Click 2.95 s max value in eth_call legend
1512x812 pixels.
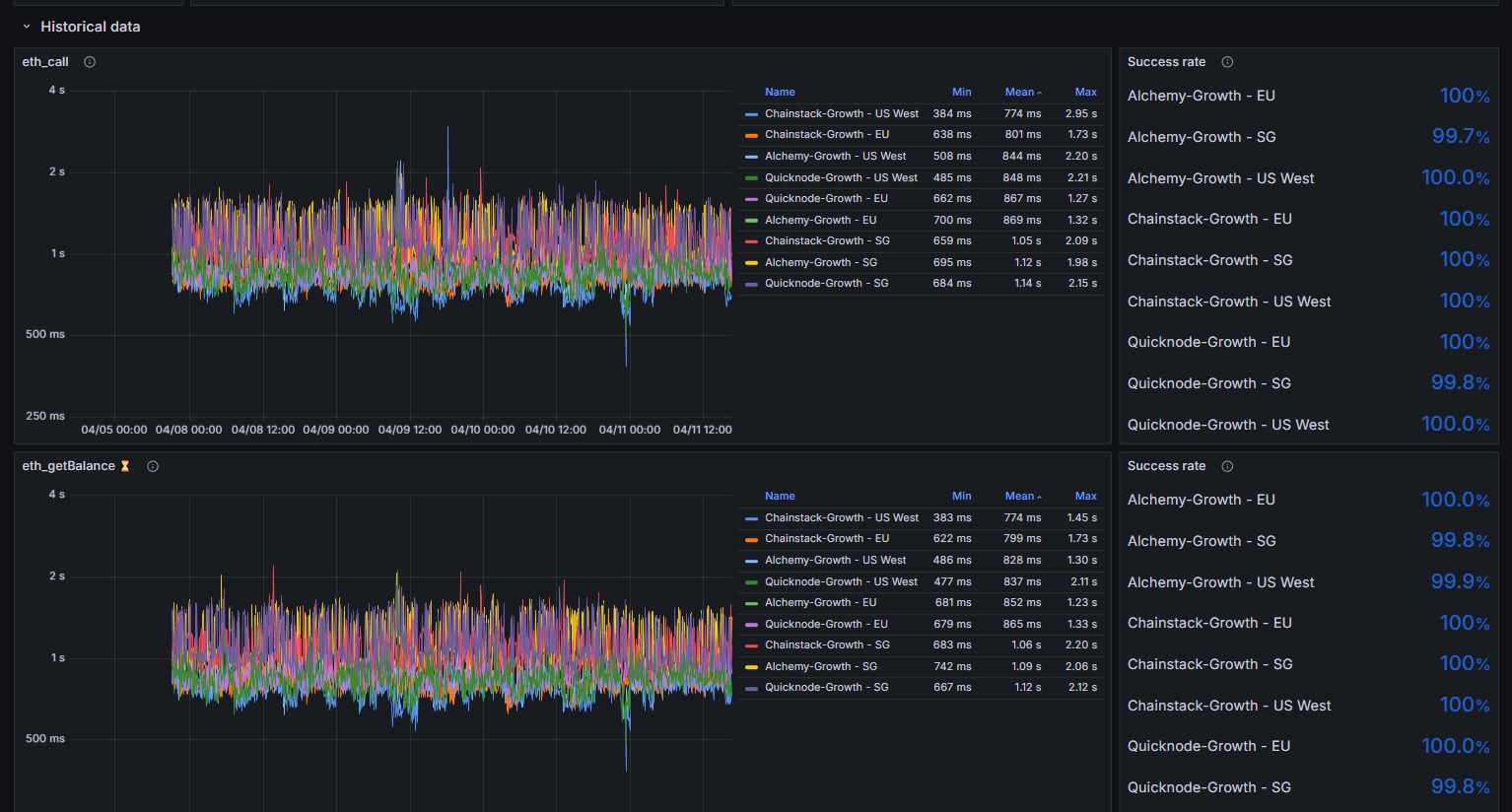(x=1080, y=113)
